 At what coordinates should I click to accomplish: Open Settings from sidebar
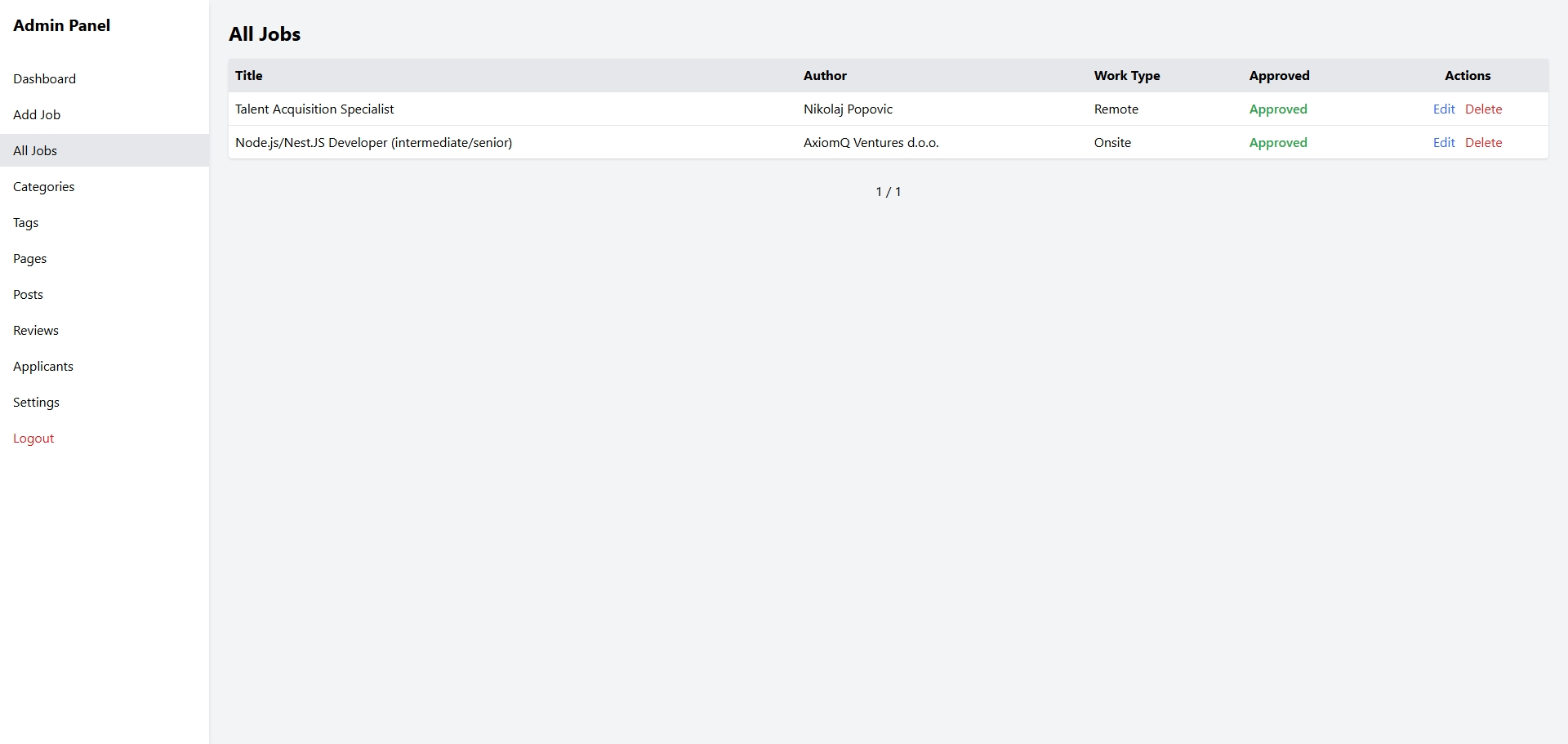[36, 402]
